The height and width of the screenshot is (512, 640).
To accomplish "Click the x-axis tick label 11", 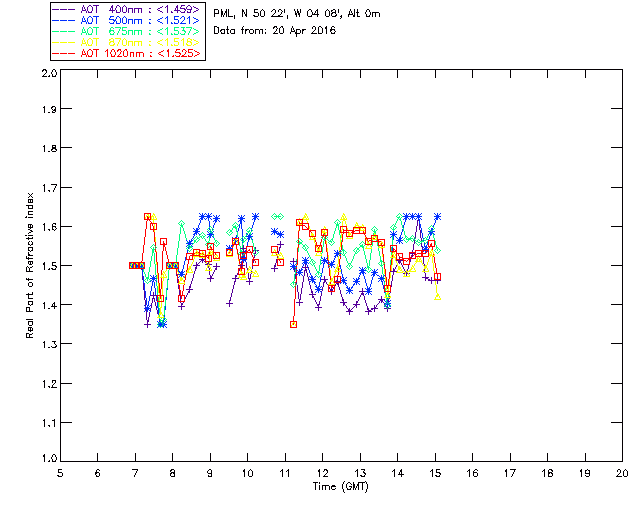I will pyautogui.click(x=285, y=473).
